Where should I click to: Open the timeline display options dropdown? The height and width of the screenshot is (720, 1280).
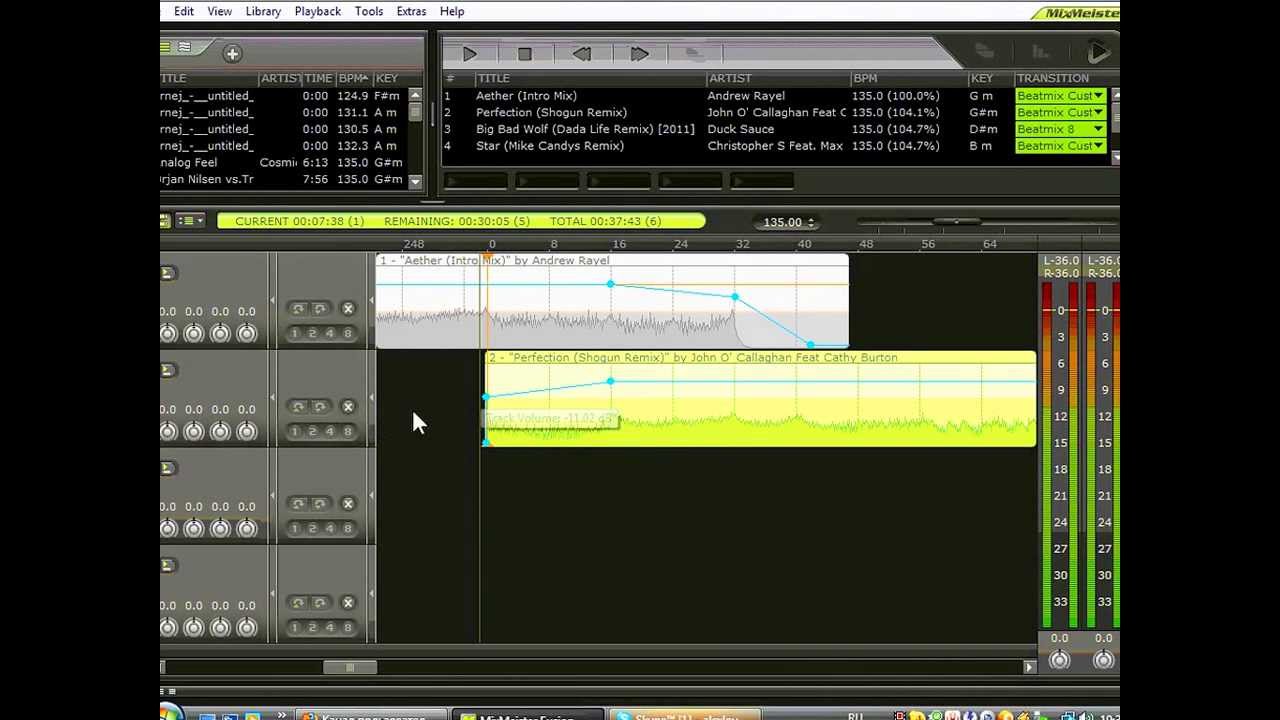point(190,220)
